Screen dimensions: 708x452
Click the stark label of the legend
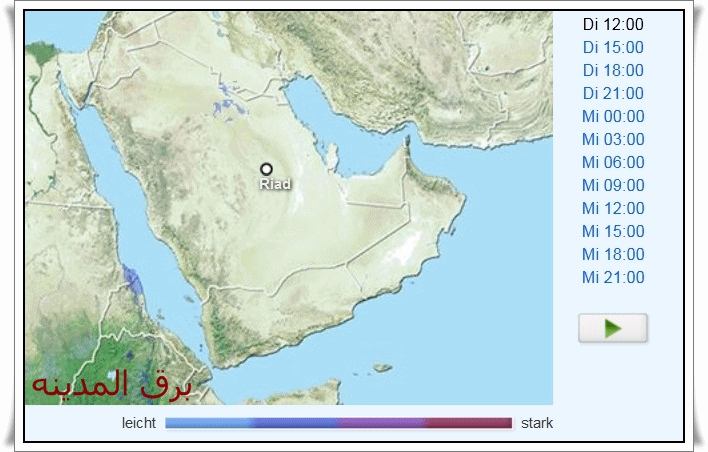[537, 423]
